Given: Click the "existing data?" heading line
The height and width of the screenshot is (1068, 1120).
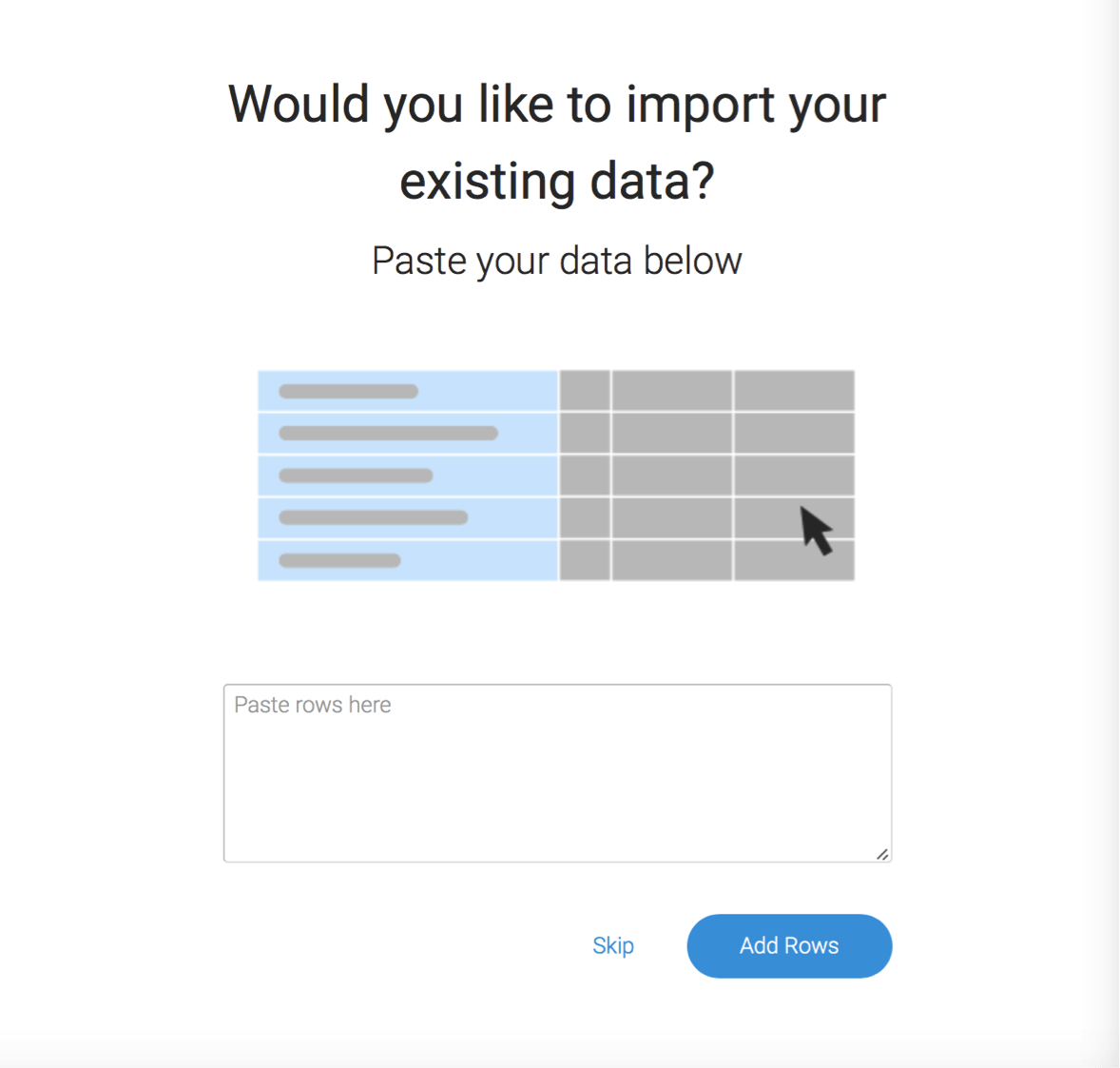Looking at the screenshot, I should (x=557, y=181).
